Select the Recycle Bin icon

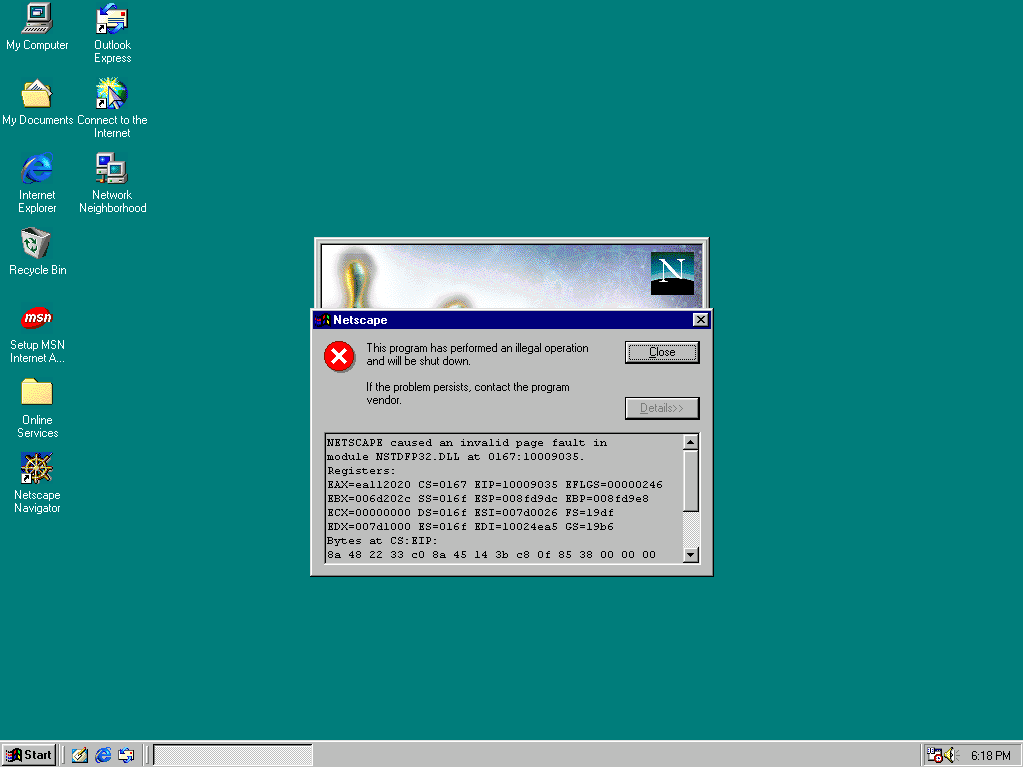(37, 251)
